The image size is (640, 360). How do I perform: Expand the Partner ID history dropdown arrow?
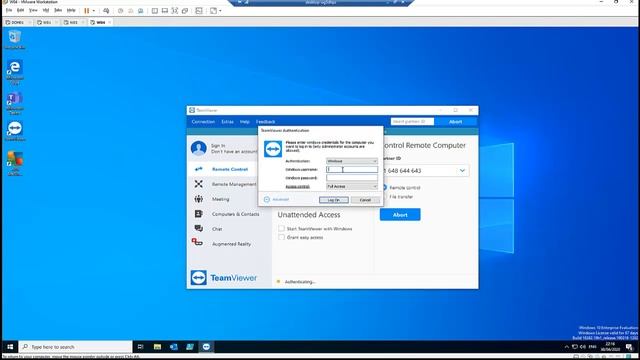click(462, 170)
